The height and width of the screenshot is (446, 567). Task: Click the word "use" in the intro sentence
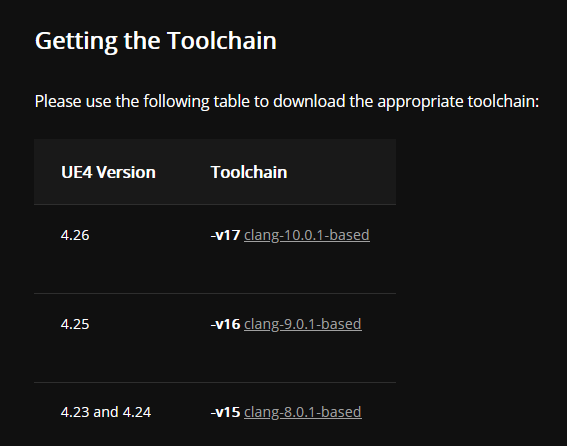click(x=98, y=102)
